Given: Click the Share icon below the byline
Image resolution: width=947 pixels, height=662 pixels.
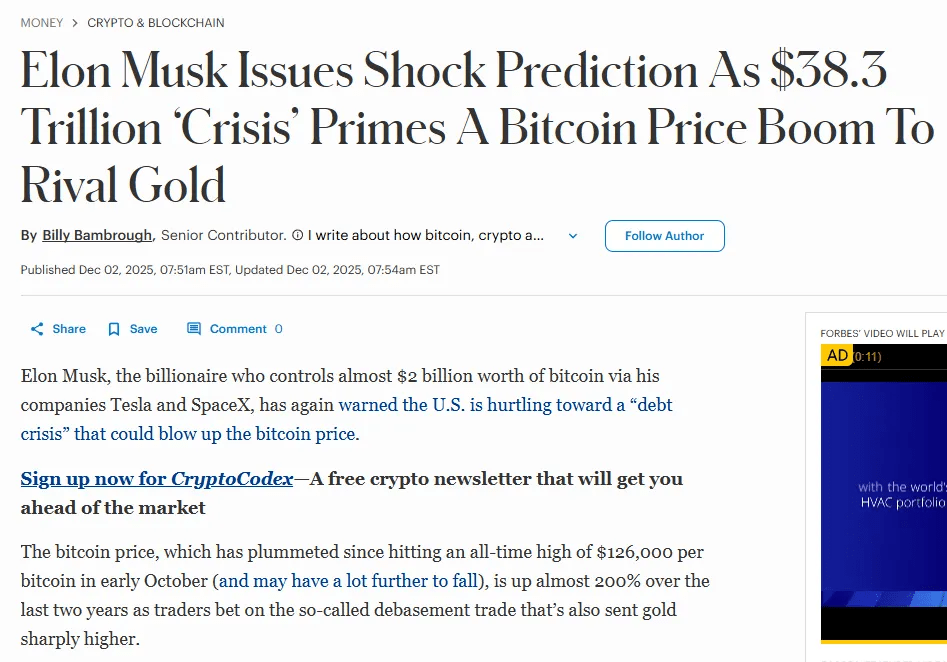Looking at the screenshot, I should (37, 329).
